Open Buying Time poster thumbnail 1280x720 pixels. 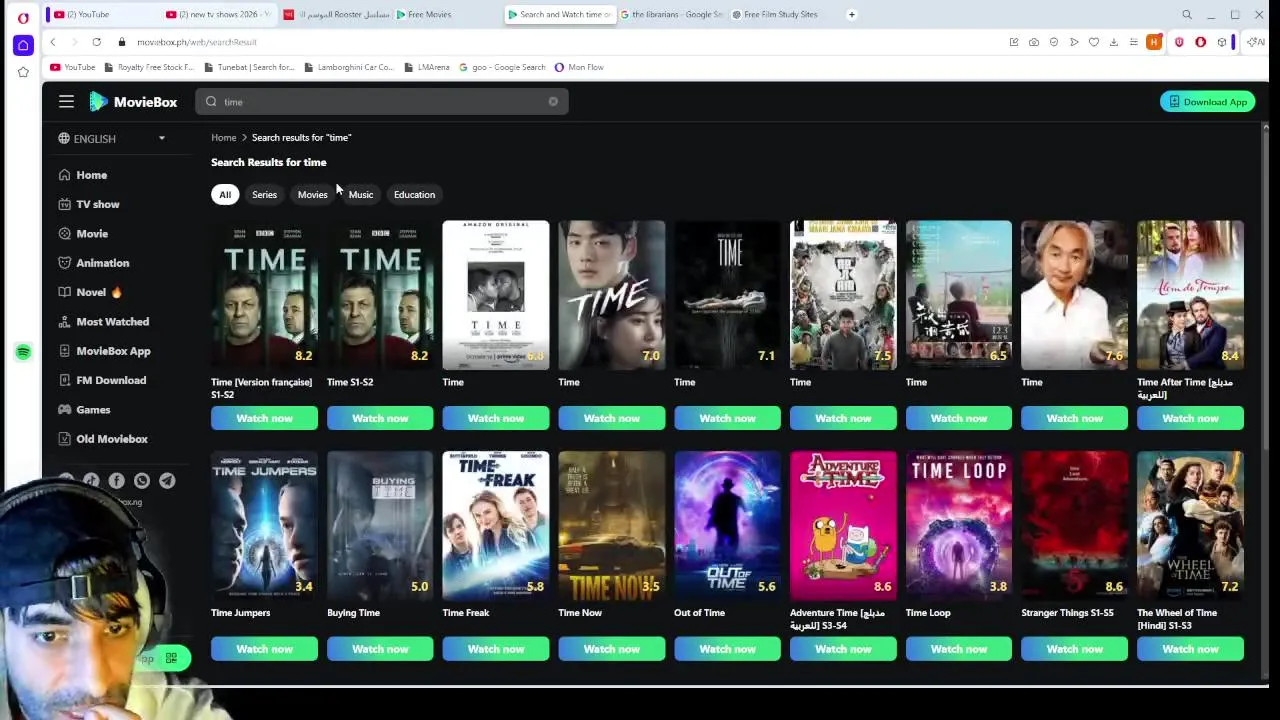(380, 526)
